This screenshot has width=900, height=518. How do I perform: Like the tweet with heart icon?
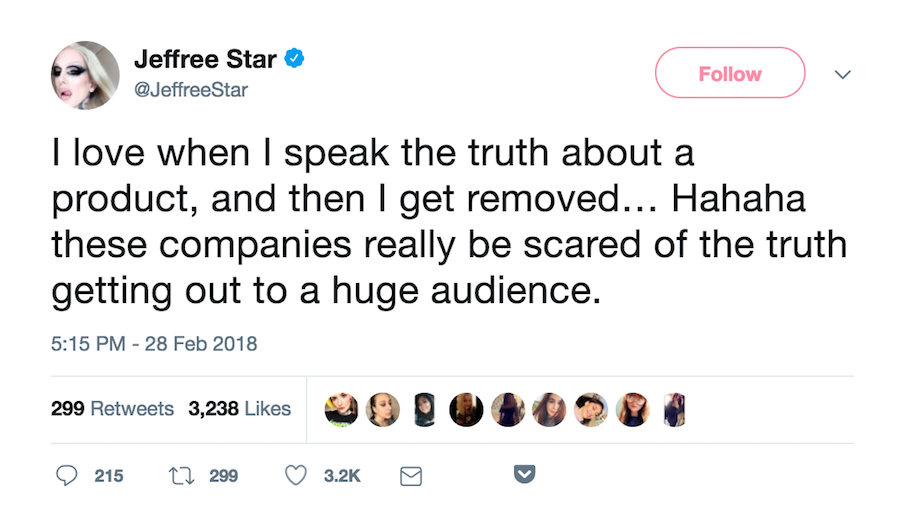[296, 476]
